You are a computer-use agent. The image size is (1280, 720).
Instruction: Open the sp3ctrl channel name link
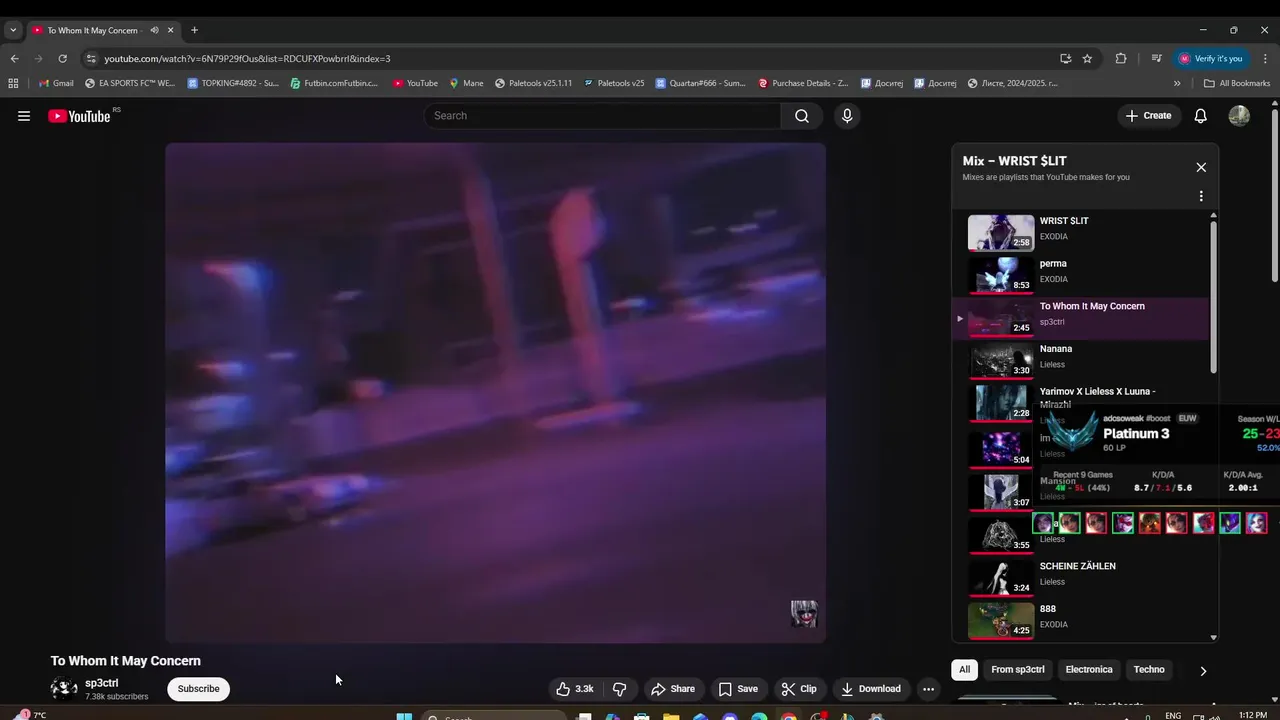click(x=102, y=683)
